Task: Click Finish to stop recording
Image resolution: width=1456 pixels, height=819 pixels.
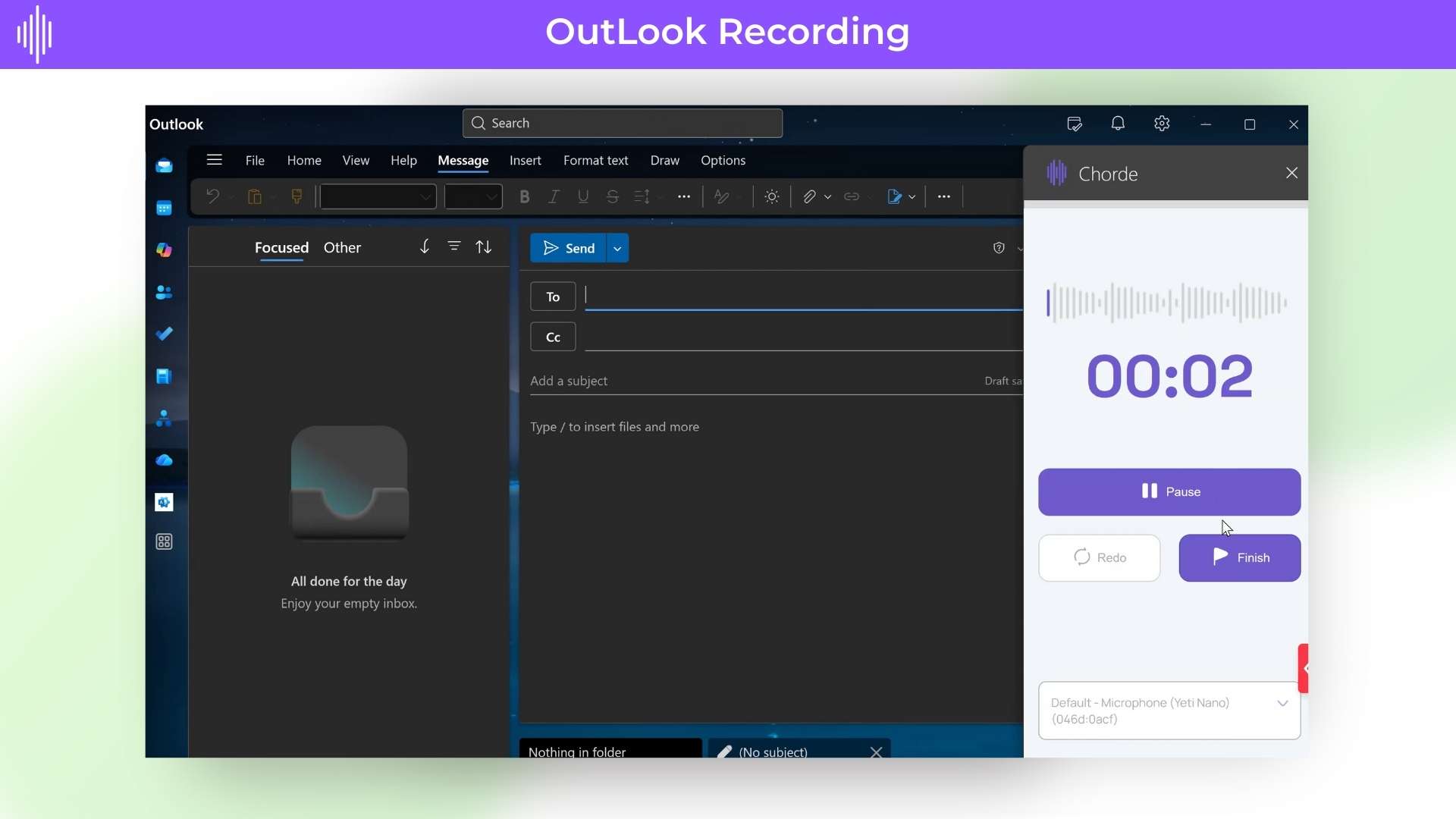Action: click(1239, 558)
